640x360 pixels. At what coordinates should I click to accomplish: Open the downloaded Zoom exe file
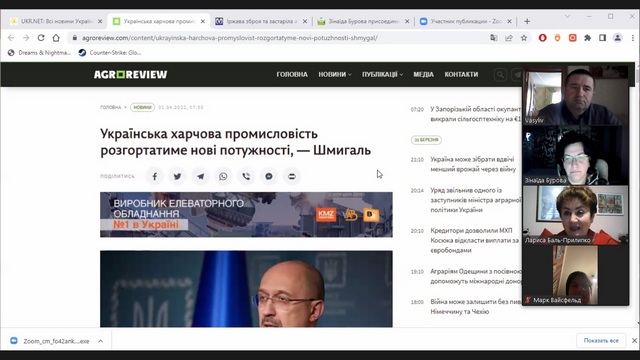tap(50, 341)
